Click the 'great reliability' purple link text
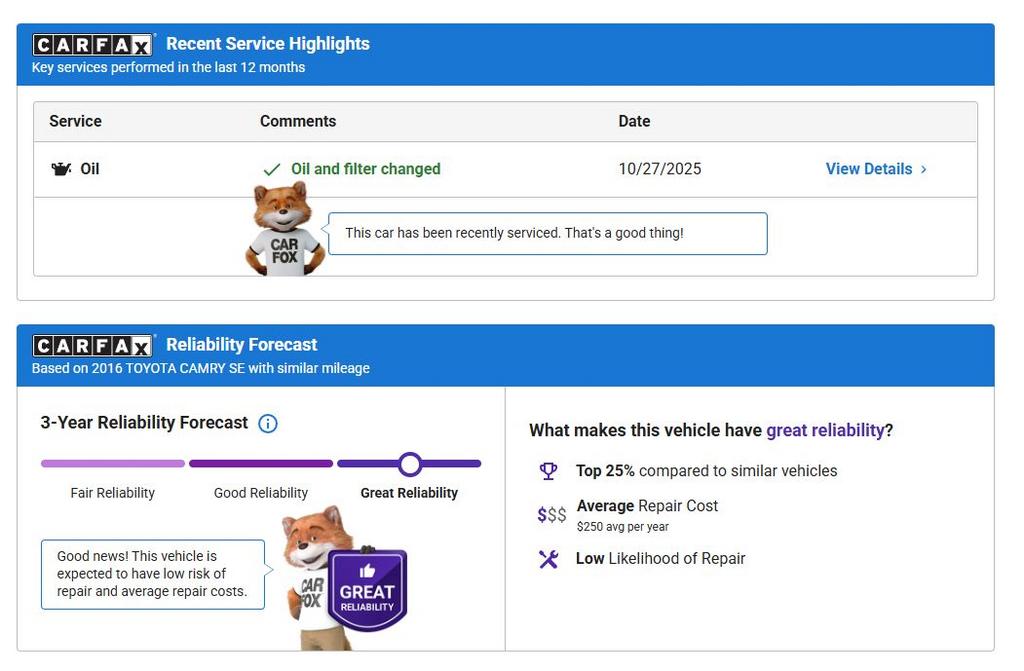1024x671 pixels. pyautogui.click(x=825, y=430)
